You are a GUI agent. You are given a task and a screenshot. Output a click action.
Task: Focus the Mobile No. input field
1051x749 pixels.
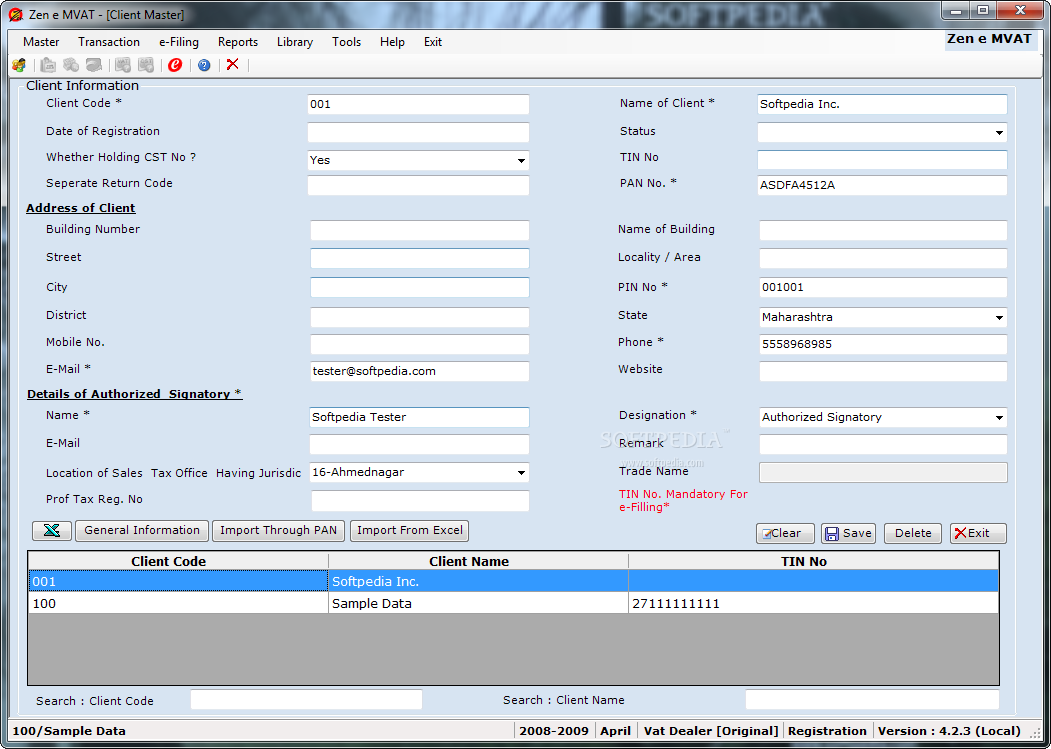pyautogui.click(x=420, y=344)
